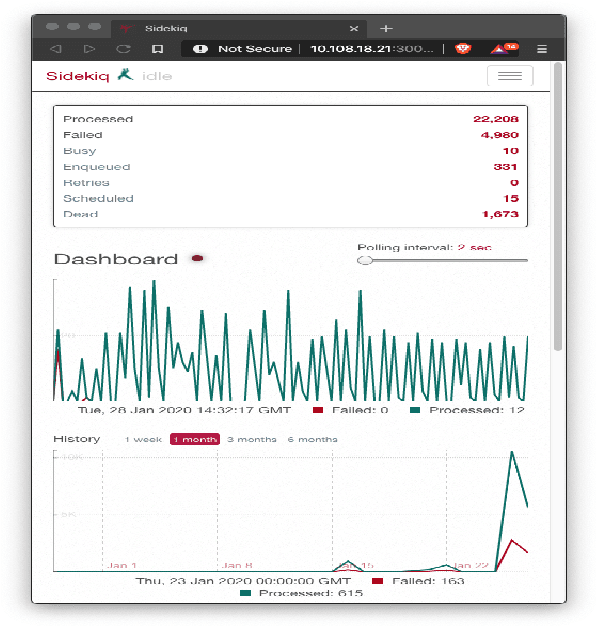Image resolution: width=596 pixels, height=626 pixels.
Task: Reload the page with the refresh icon
Action: (123, 49)
